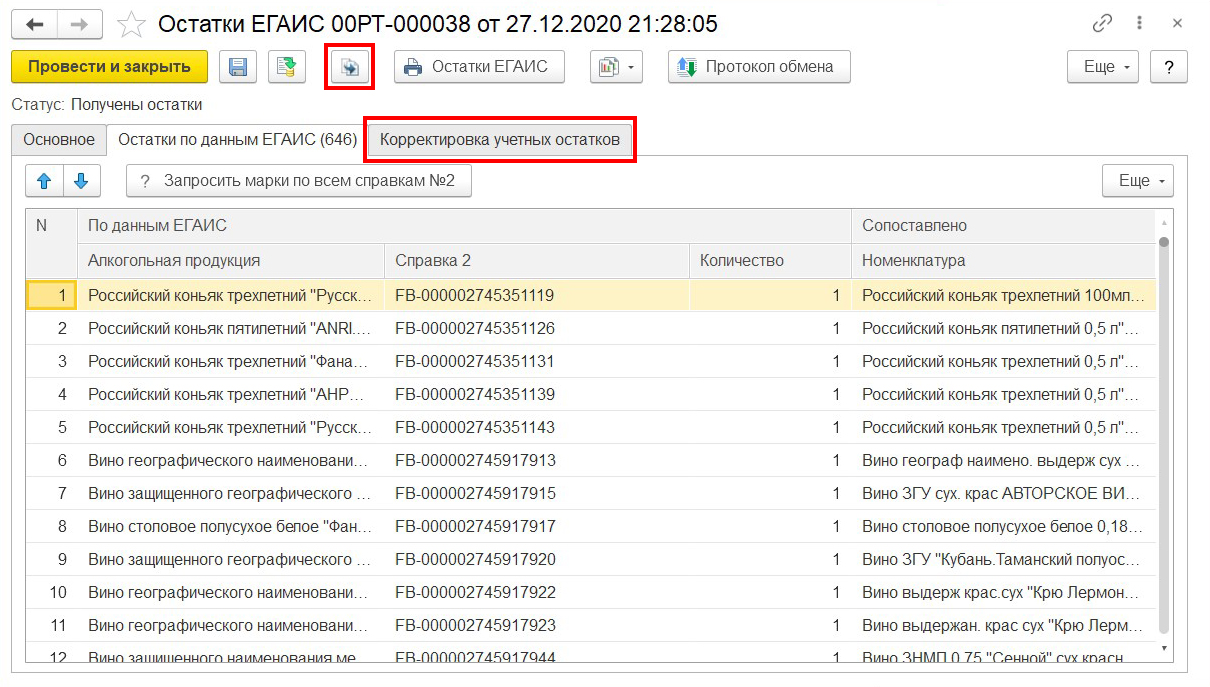Click Количество column header

point(770,260)
